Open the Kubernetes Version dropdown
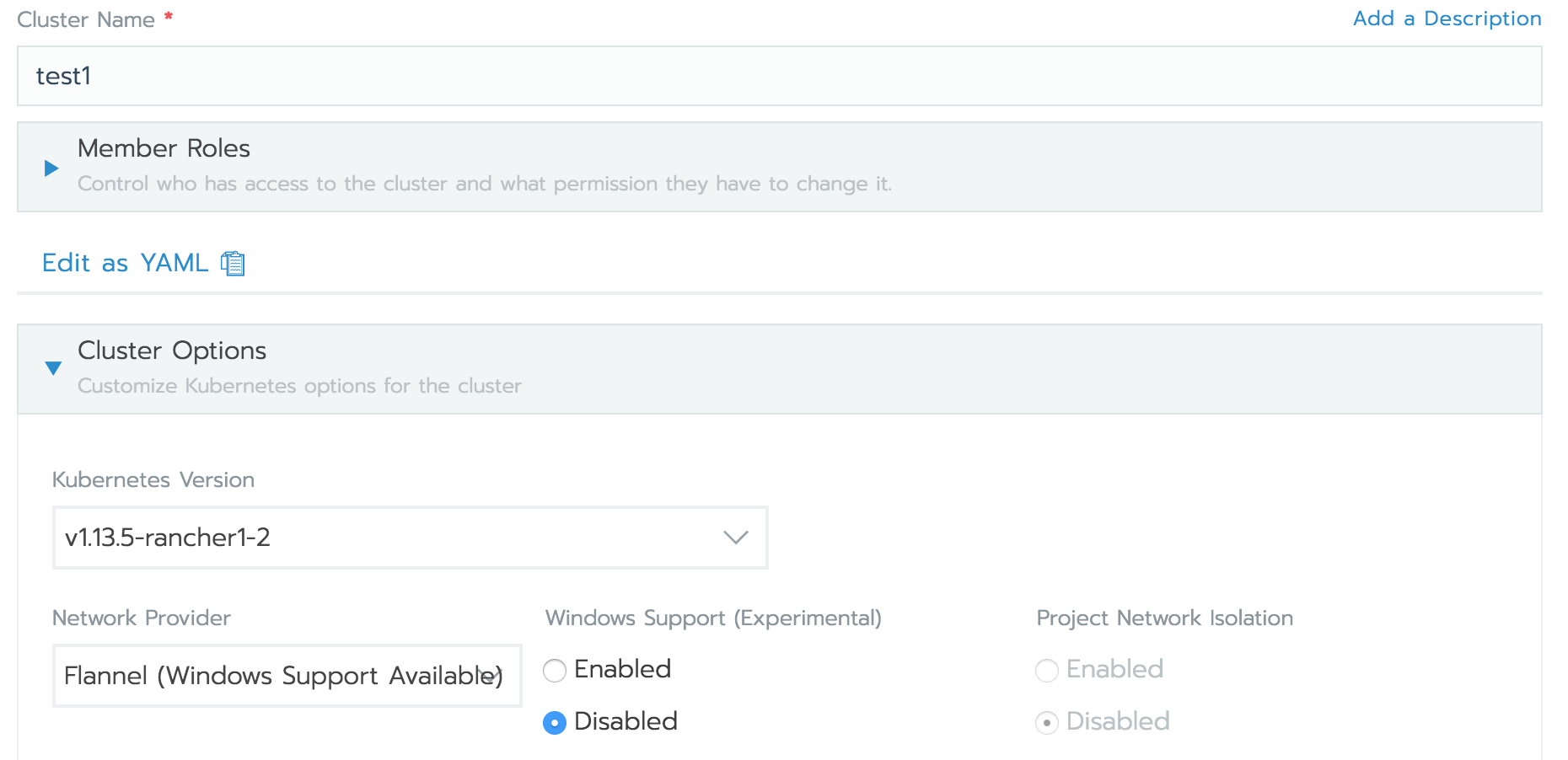Screen dimensions: 1568x760 [410, 538]
